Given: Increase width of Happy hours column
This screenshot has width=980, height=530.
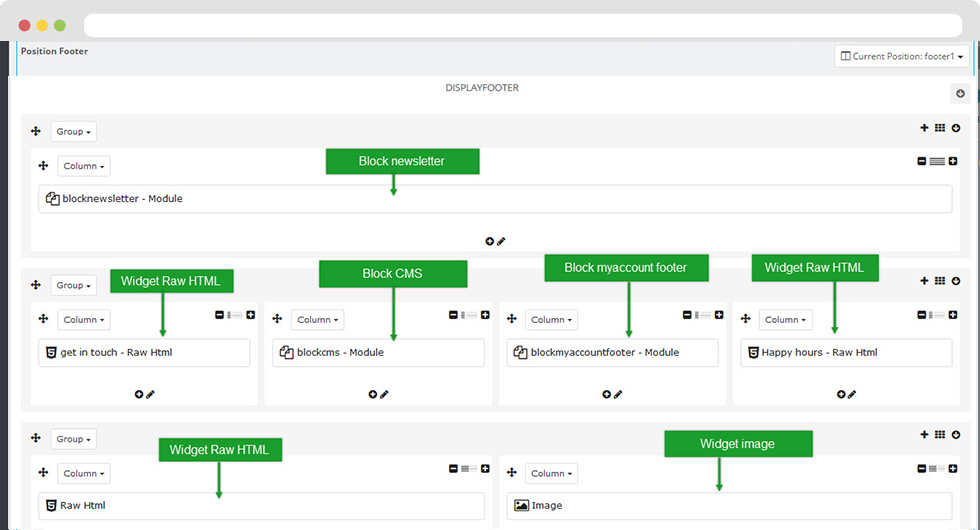Looking at the screenshot, I should point(952,315).
